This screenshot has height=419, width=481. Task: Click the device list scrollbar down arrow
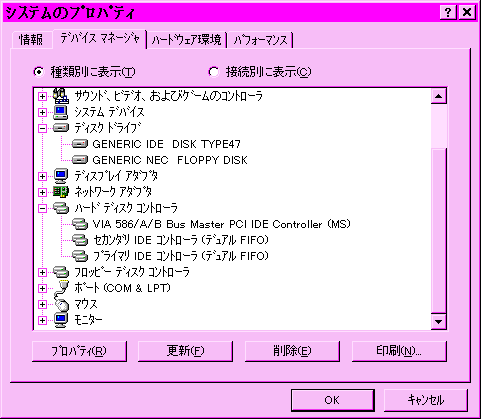tap(438, 322)
